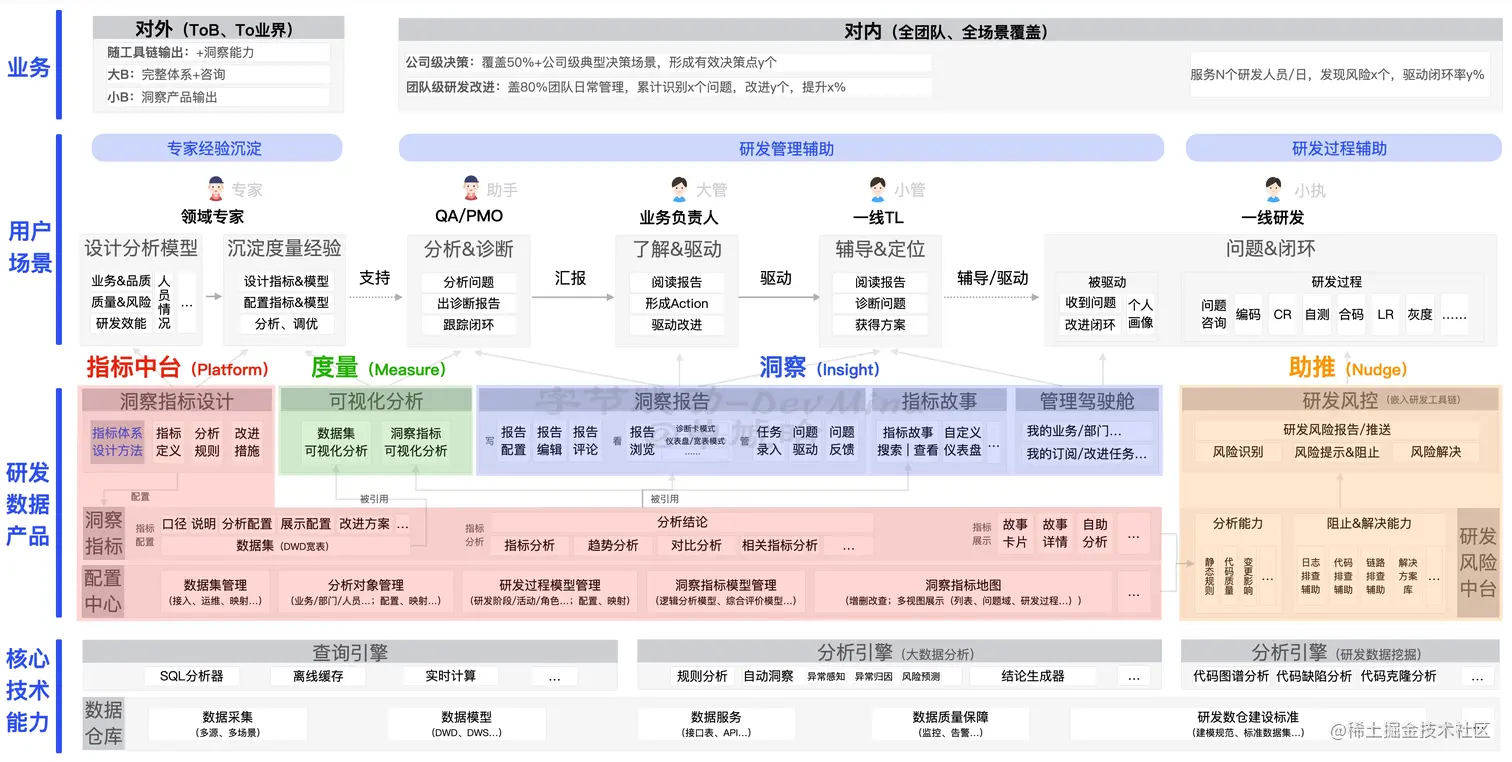This screenshot has height=762, width=1512.
Task: Click the 收到问题 box
Action: point(1090,303)
